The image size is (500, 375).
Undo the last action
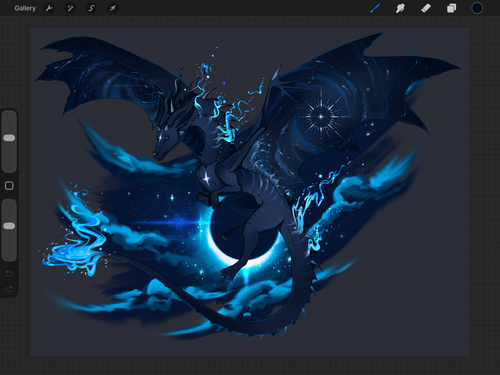tap(9, 274)
